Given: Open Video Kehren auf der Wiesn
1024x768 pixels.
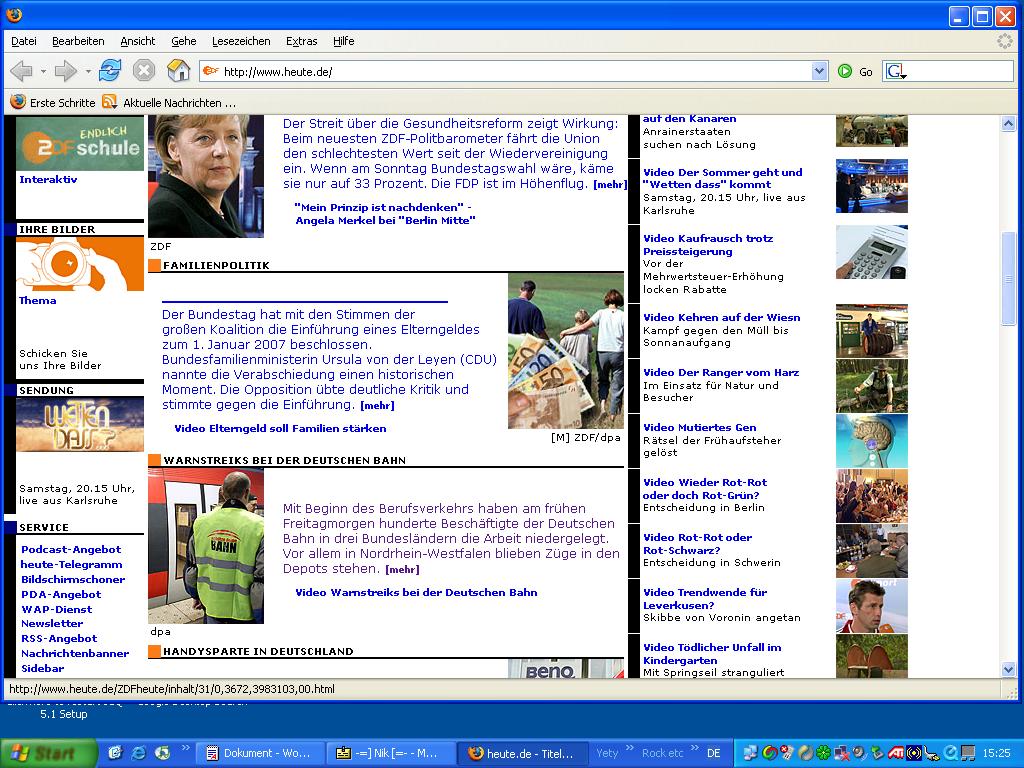Looking at the screenshot, I should 722,318.
